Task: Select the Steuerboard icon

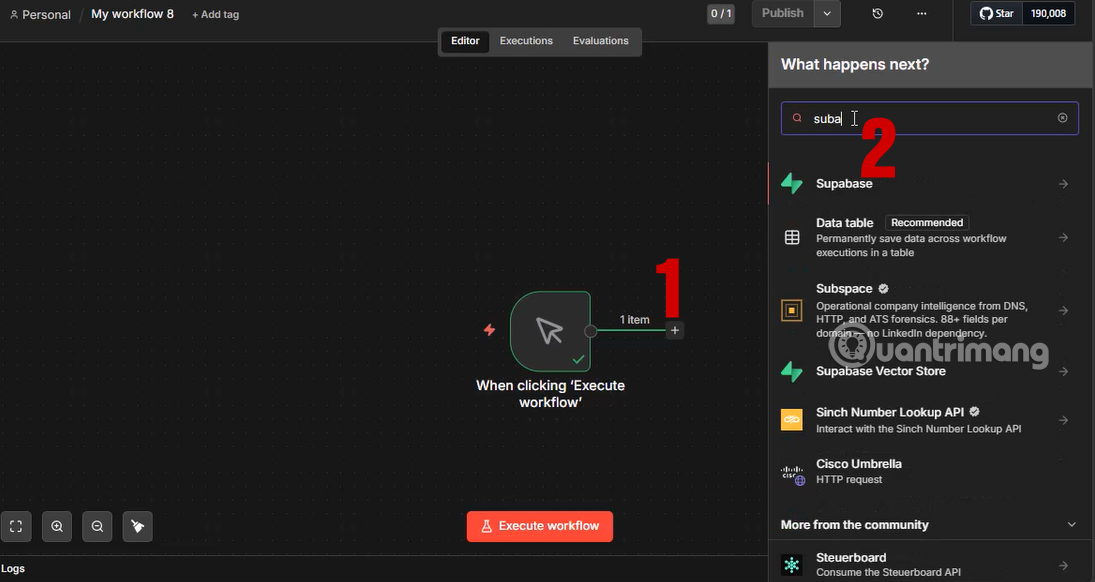Action: [792, 565]
